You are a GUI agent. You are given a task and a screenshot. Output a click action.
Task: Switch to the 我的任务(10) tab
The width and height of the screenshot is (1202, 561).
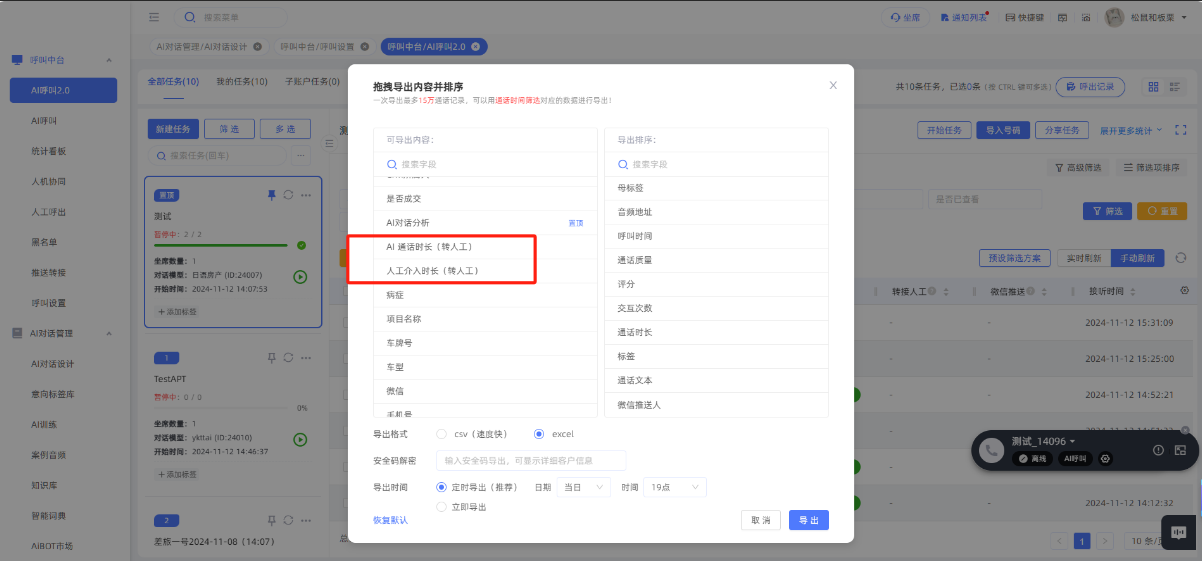point(241,82)
